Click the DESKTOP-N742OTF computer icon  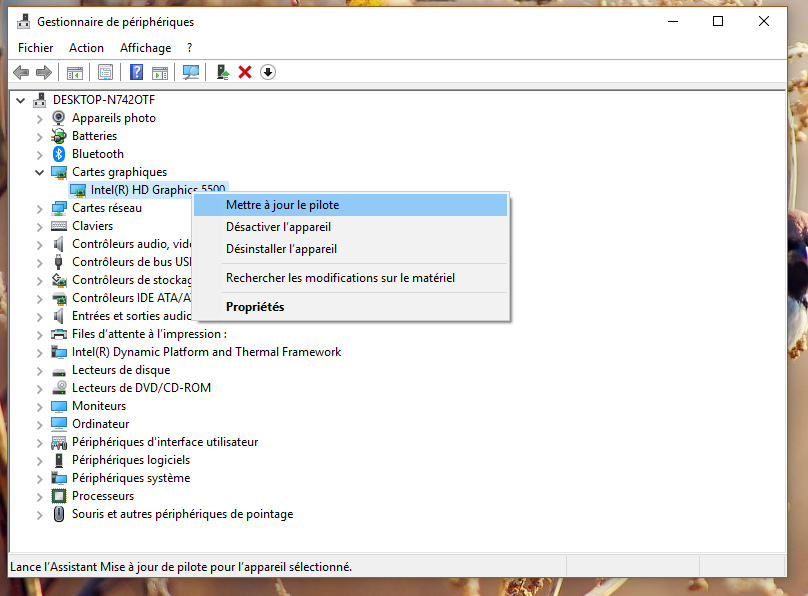pos(40,100)
